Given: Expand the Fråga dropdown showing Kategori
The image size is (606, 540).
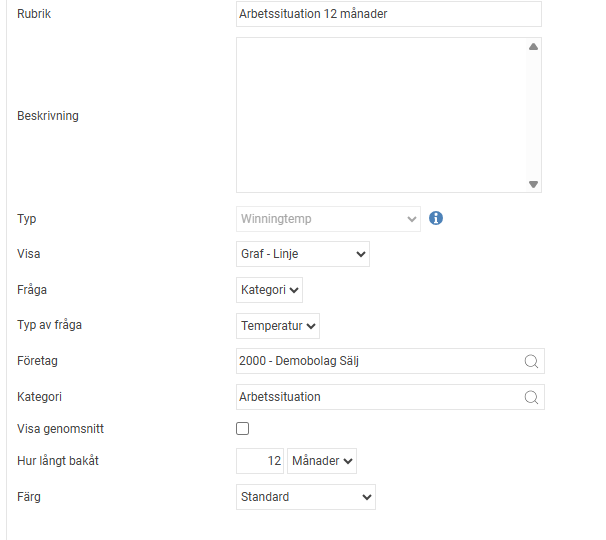Looking at the screenshot, I should coord(269,290).
